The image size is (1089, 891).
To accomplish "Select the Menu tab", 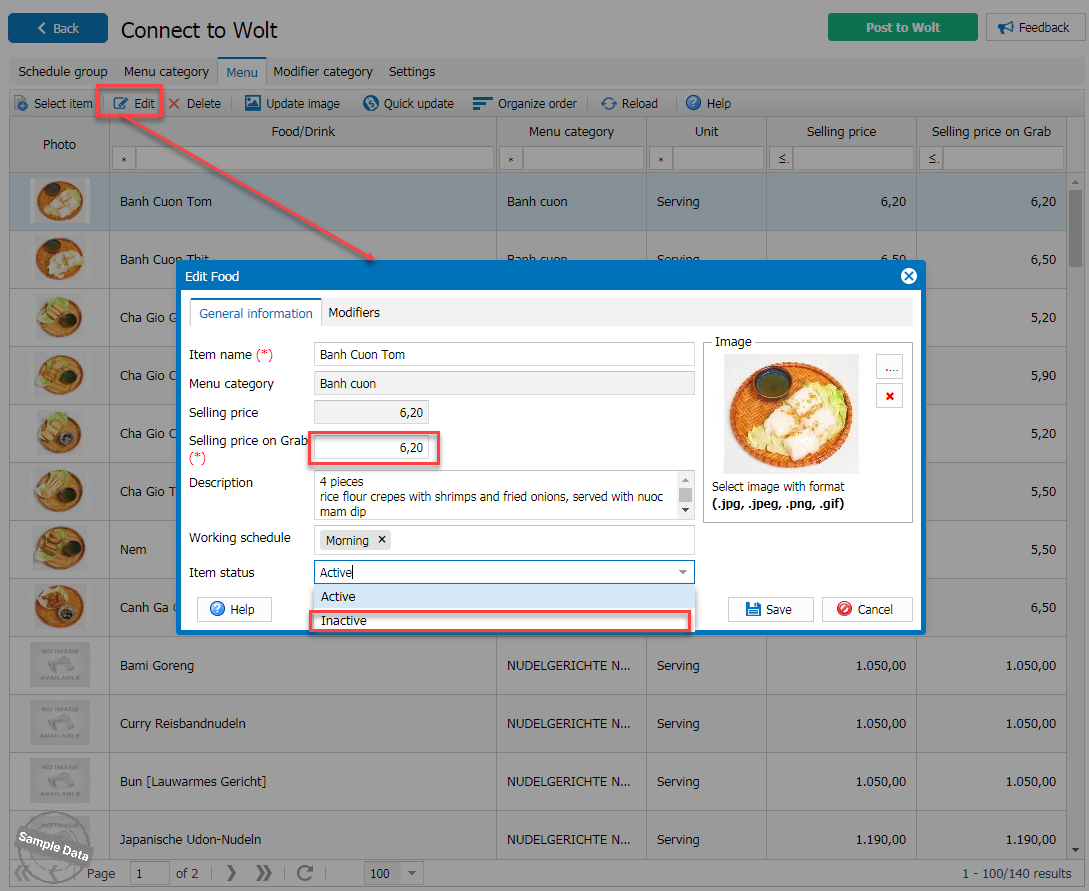I will point(242,72).
